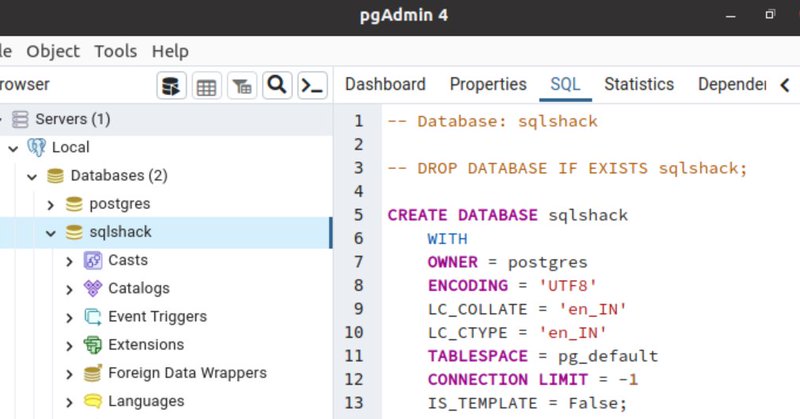This screenshot has height=419, width=800.
Task: Select the Foreign Data Wrappers label
Action: point(187,373)
